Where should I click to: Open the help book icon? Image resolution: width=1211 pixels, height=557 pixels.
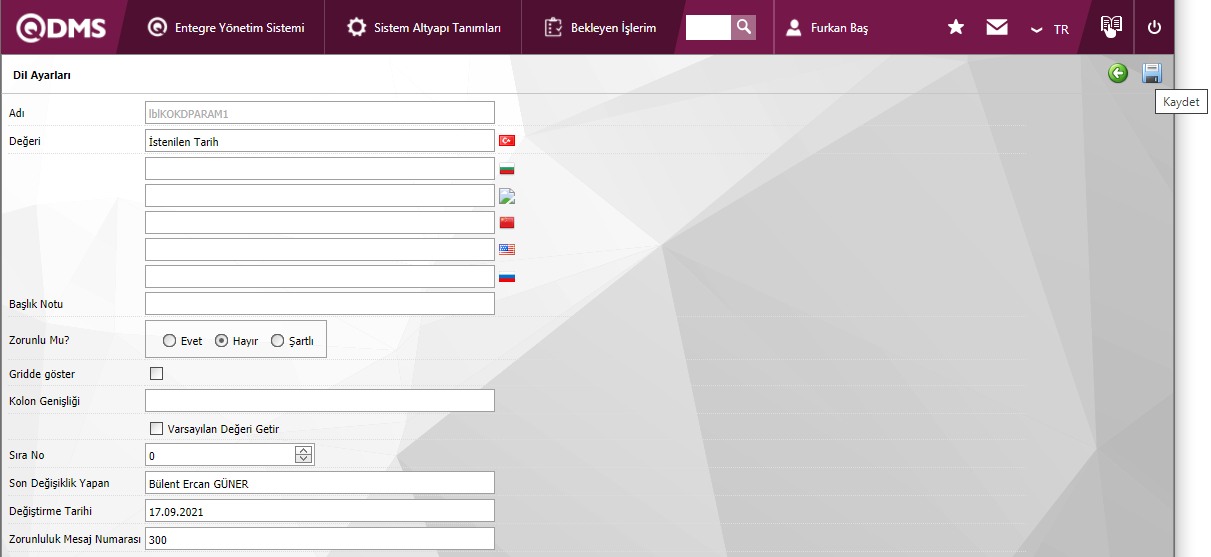coord(1111,27)
